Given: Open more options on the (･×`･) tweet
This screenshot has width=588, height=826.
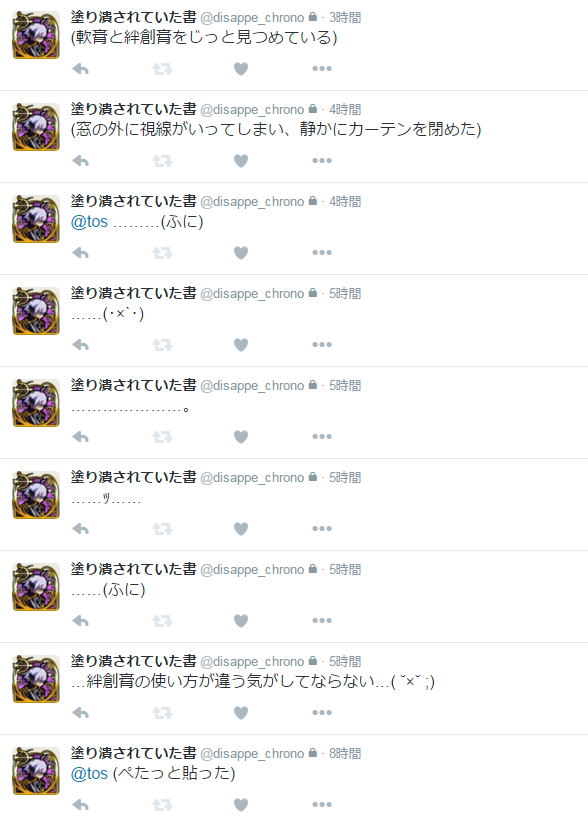Looking at the screenshot, I should (322, 345).
